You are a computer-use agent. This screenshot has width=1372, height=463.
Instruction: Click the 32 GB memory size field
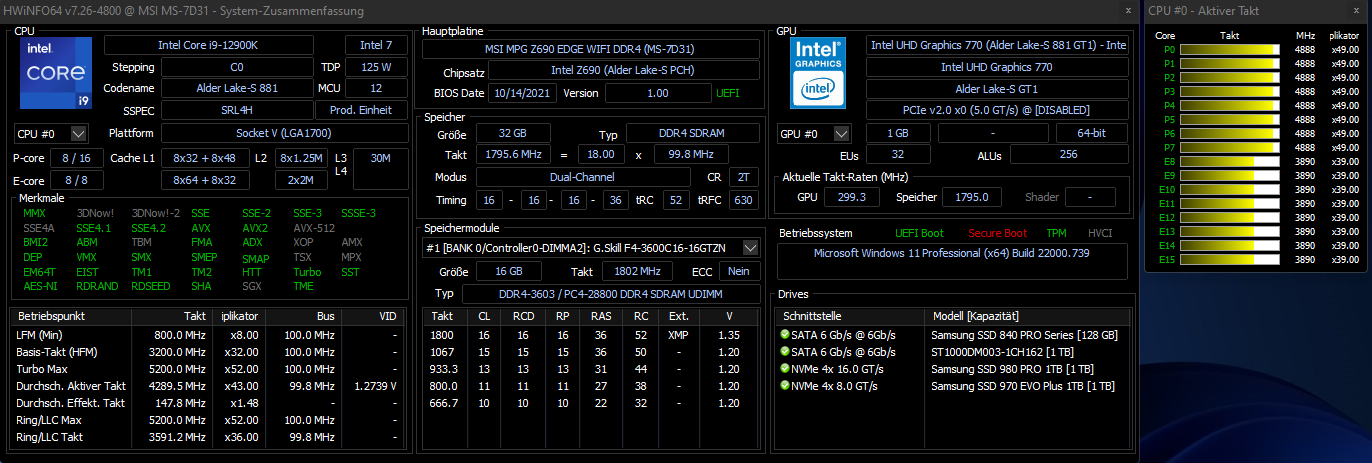pyautogui.click(x=513, y=134)
